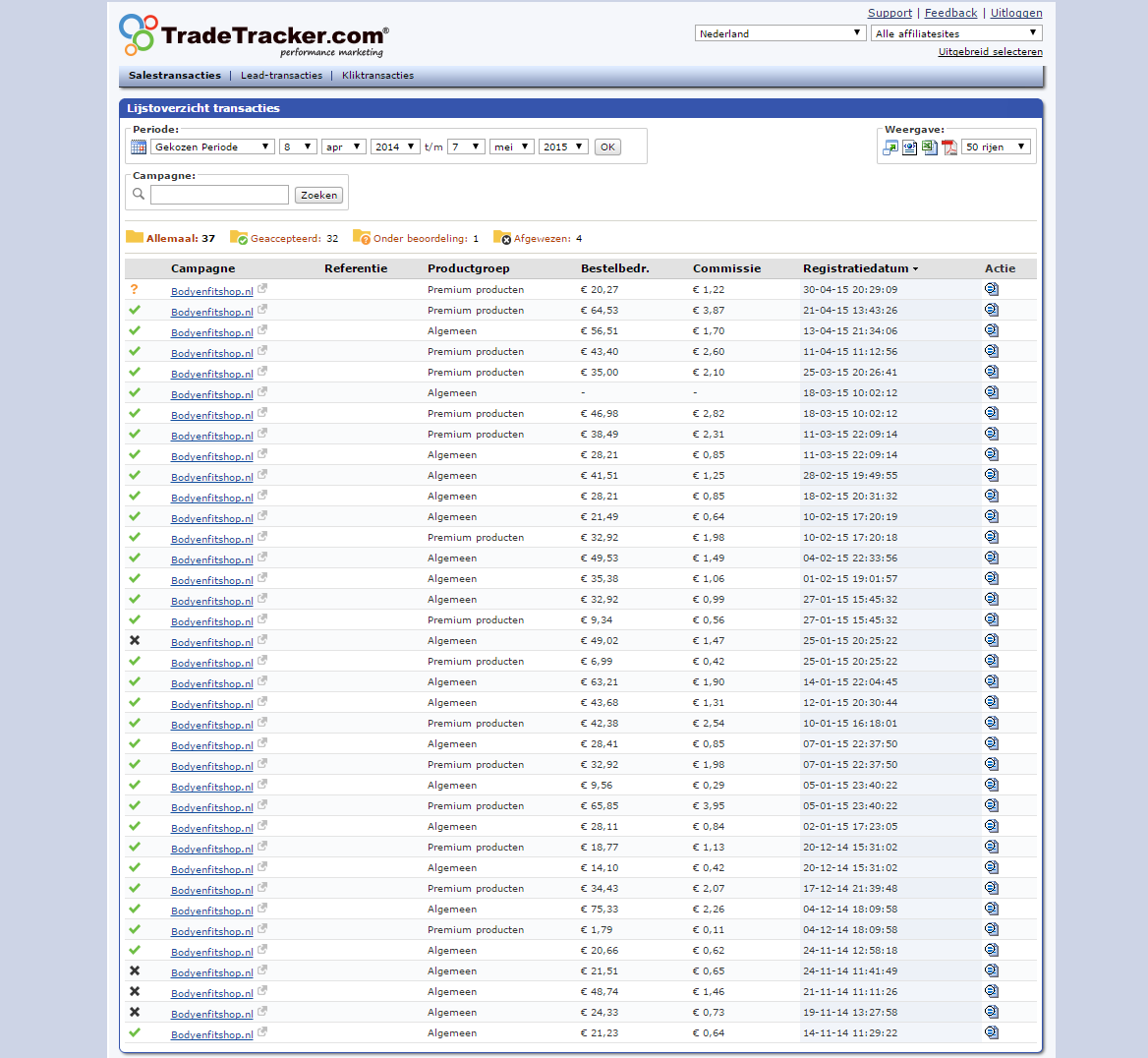Sort by the Campagne column header
Viewport: 1148px width, 1058px height.
[202, 268]
